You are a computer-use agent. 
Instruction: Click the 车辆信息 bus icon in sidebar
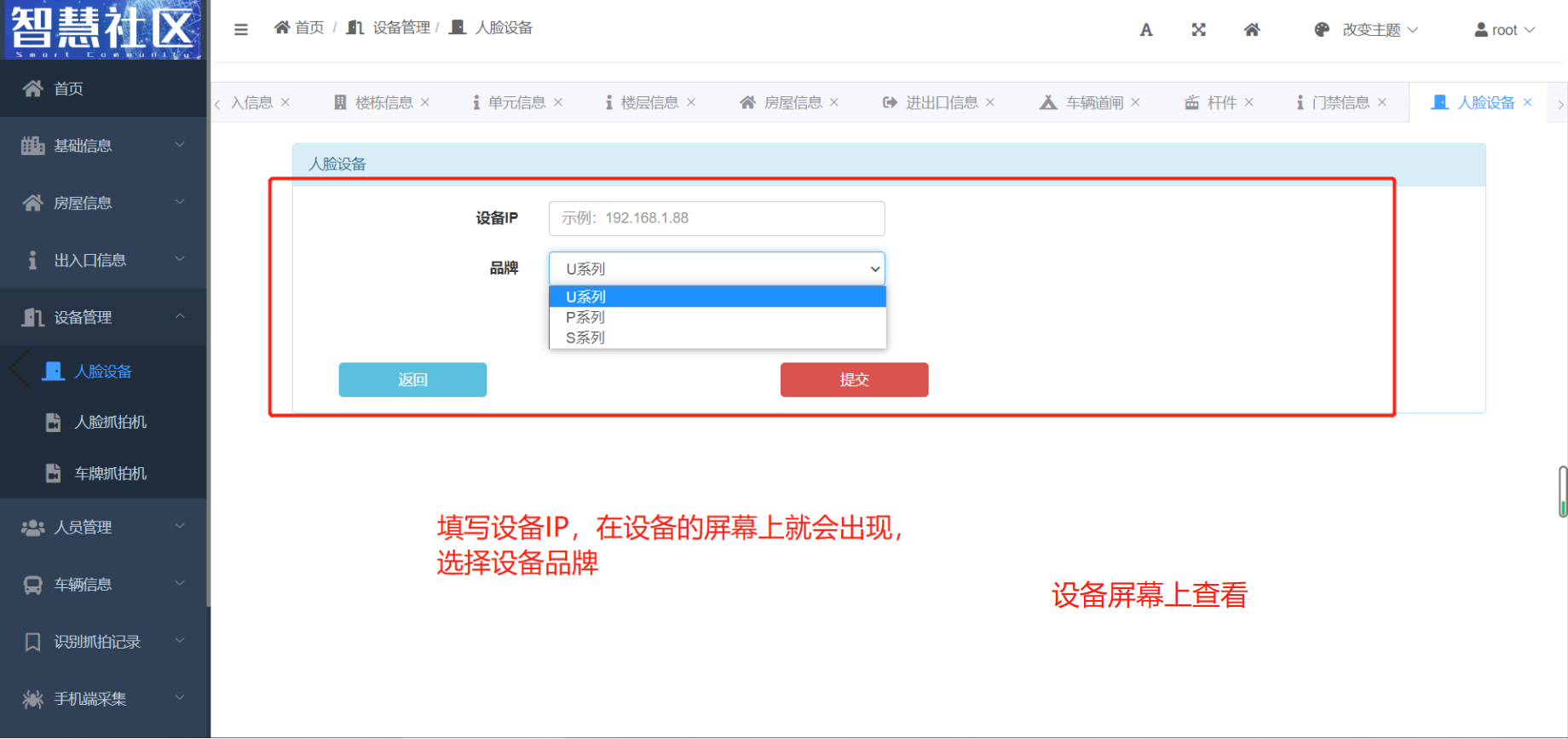[32, 585]
